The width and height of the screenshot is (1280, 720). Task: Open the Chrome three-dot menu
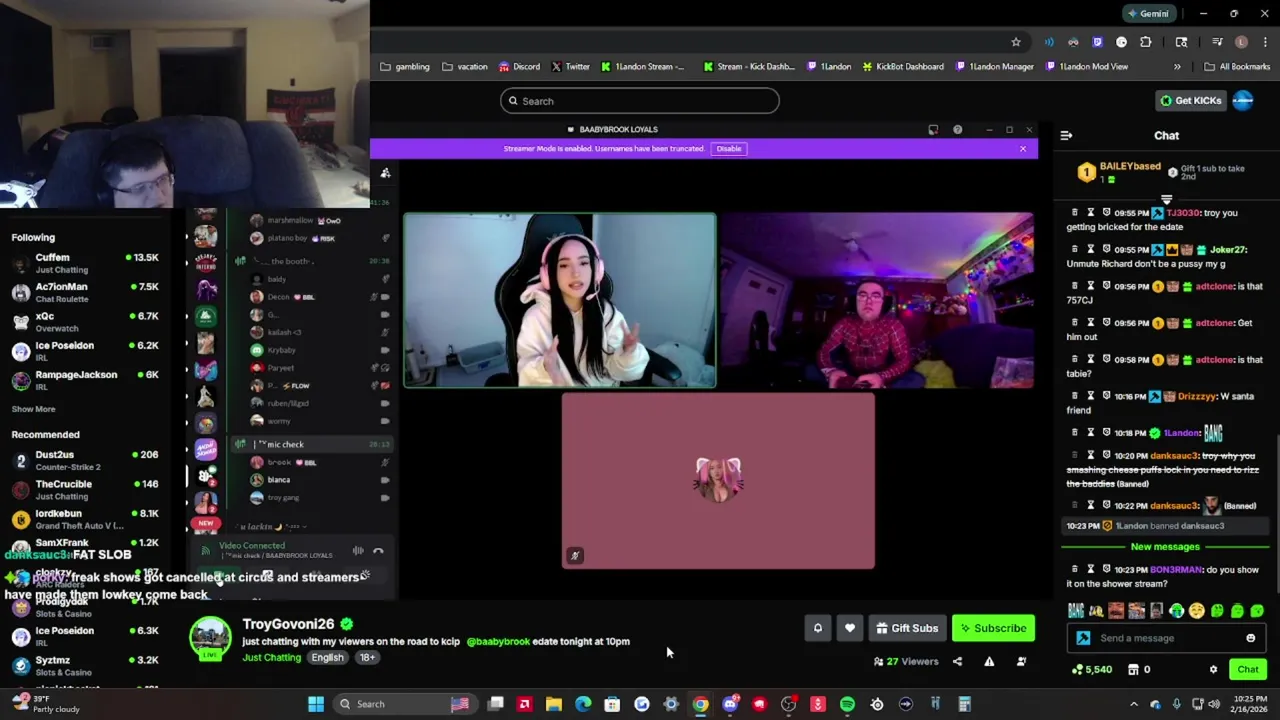pos(1265,42)
